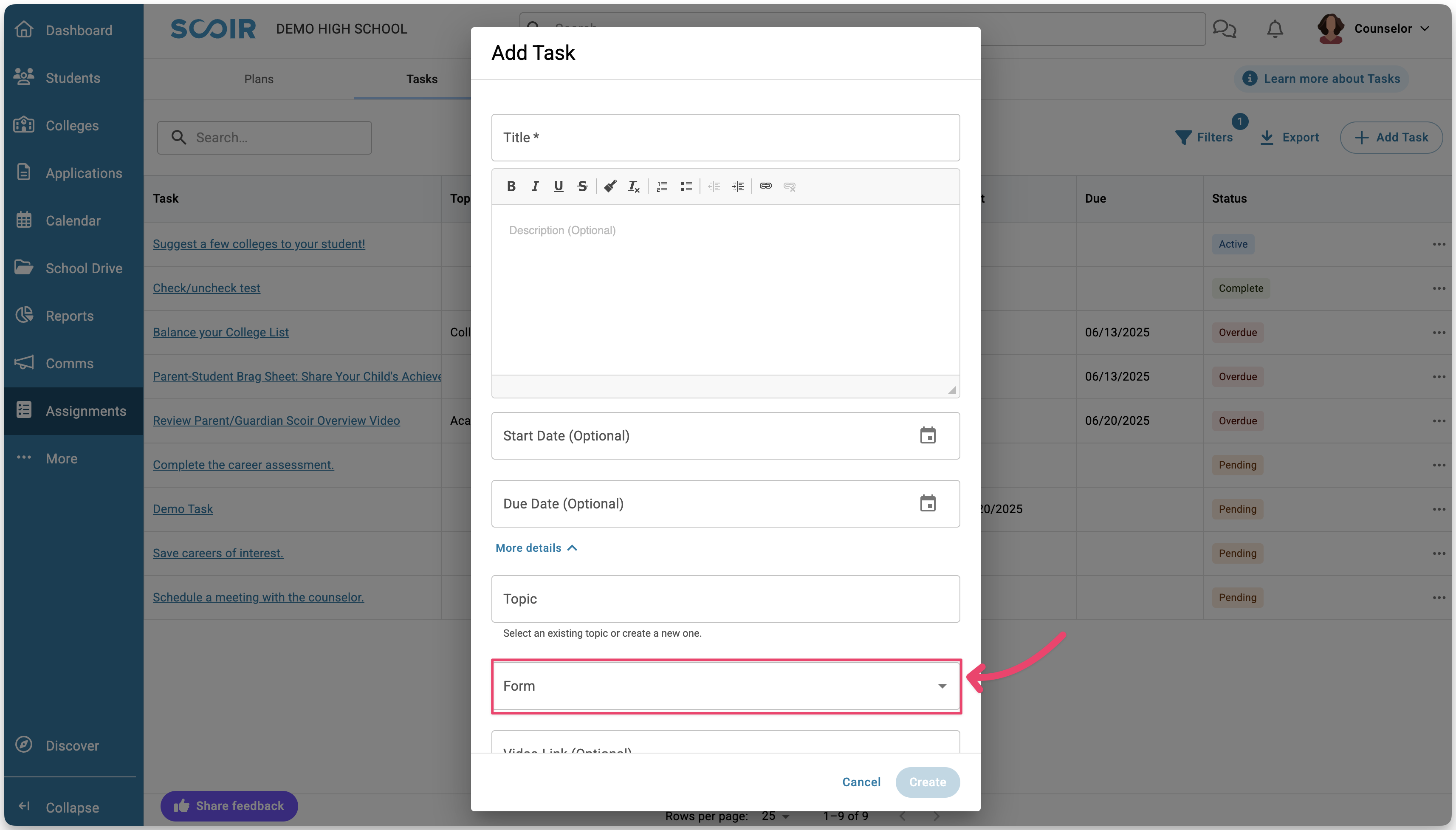Open the Start Date calendar picker
Image resolution: width=1456 pixels, height=830 pixels.
click(927, 435)
